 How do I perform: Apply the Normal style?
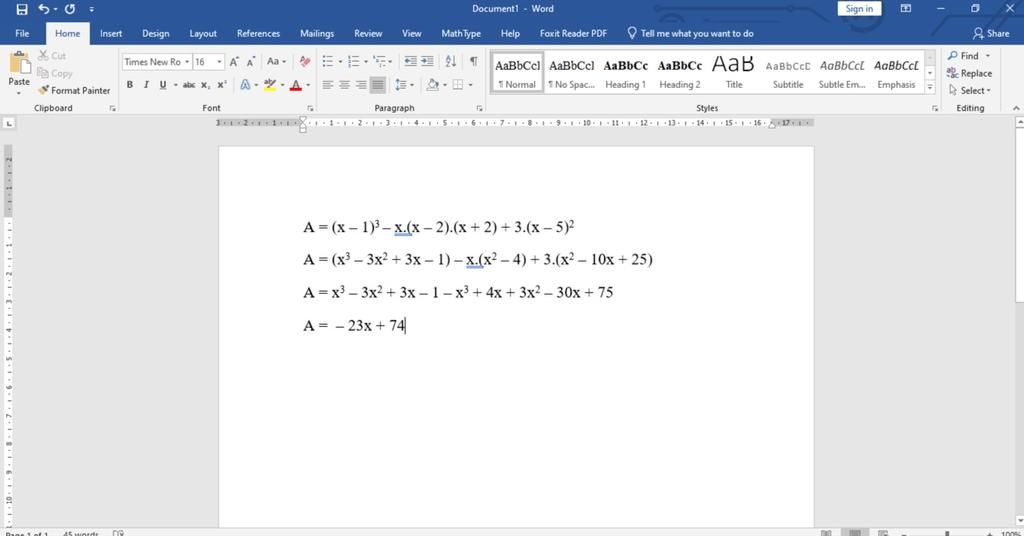517,72
